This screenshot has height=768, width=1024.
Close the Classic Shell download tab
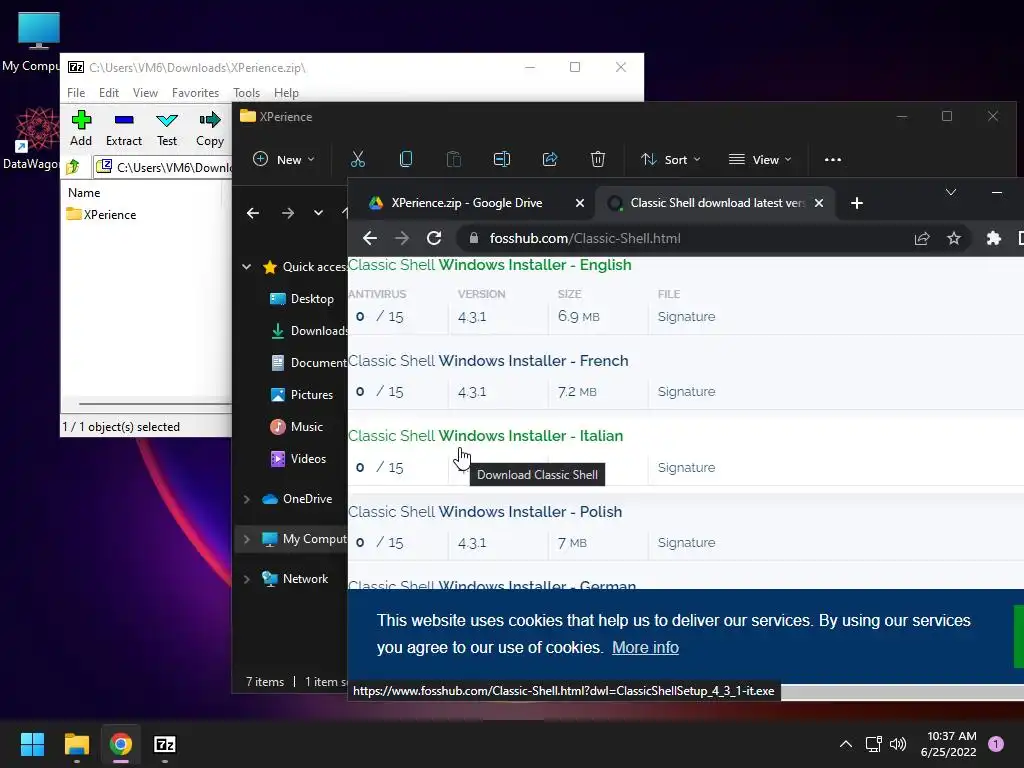pyautogui.click(x=818, y=203)
